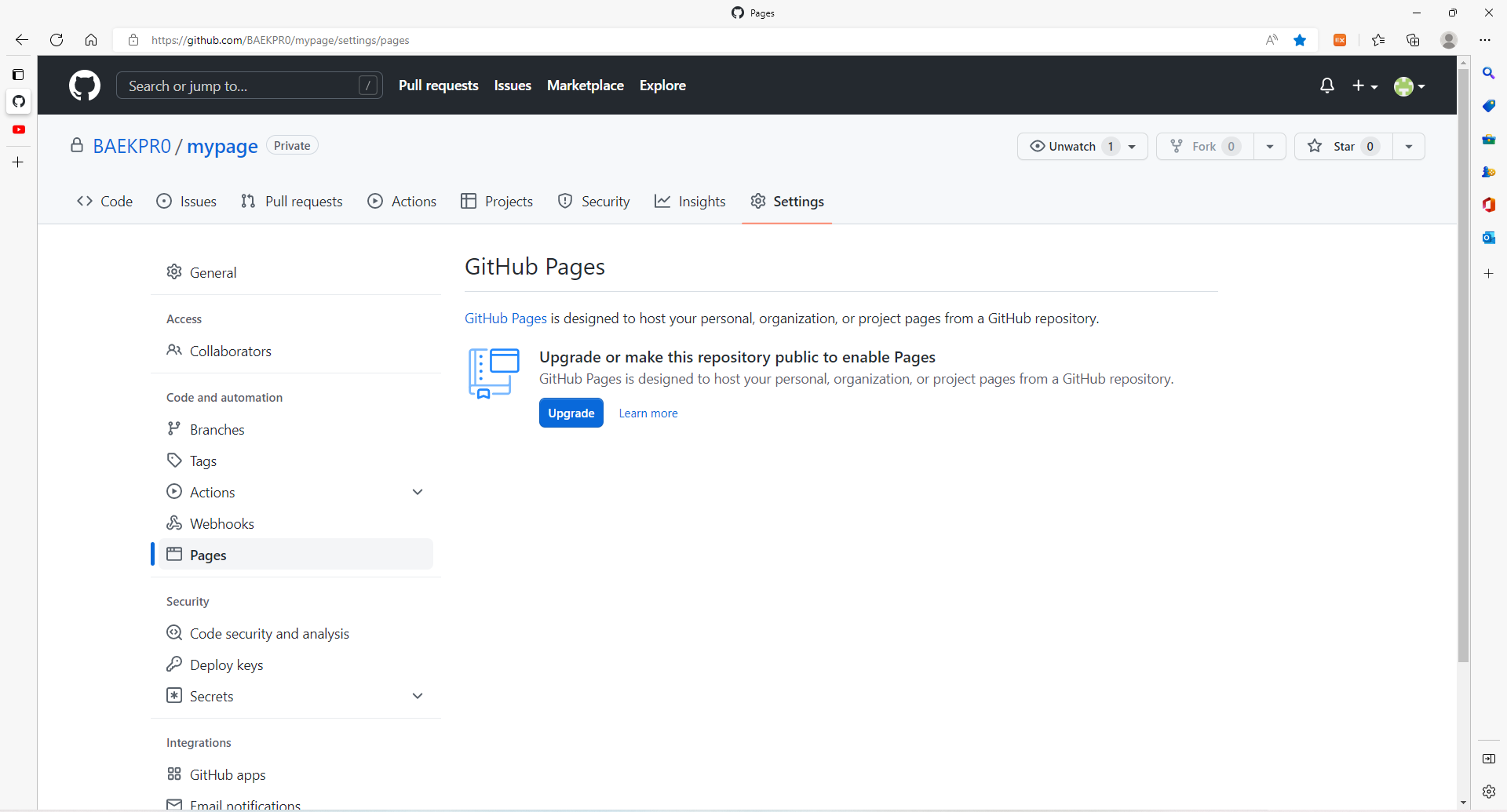Switch to the Projects tab
The width and height of the screenshot is (1507, 812).
click(497, 202)
